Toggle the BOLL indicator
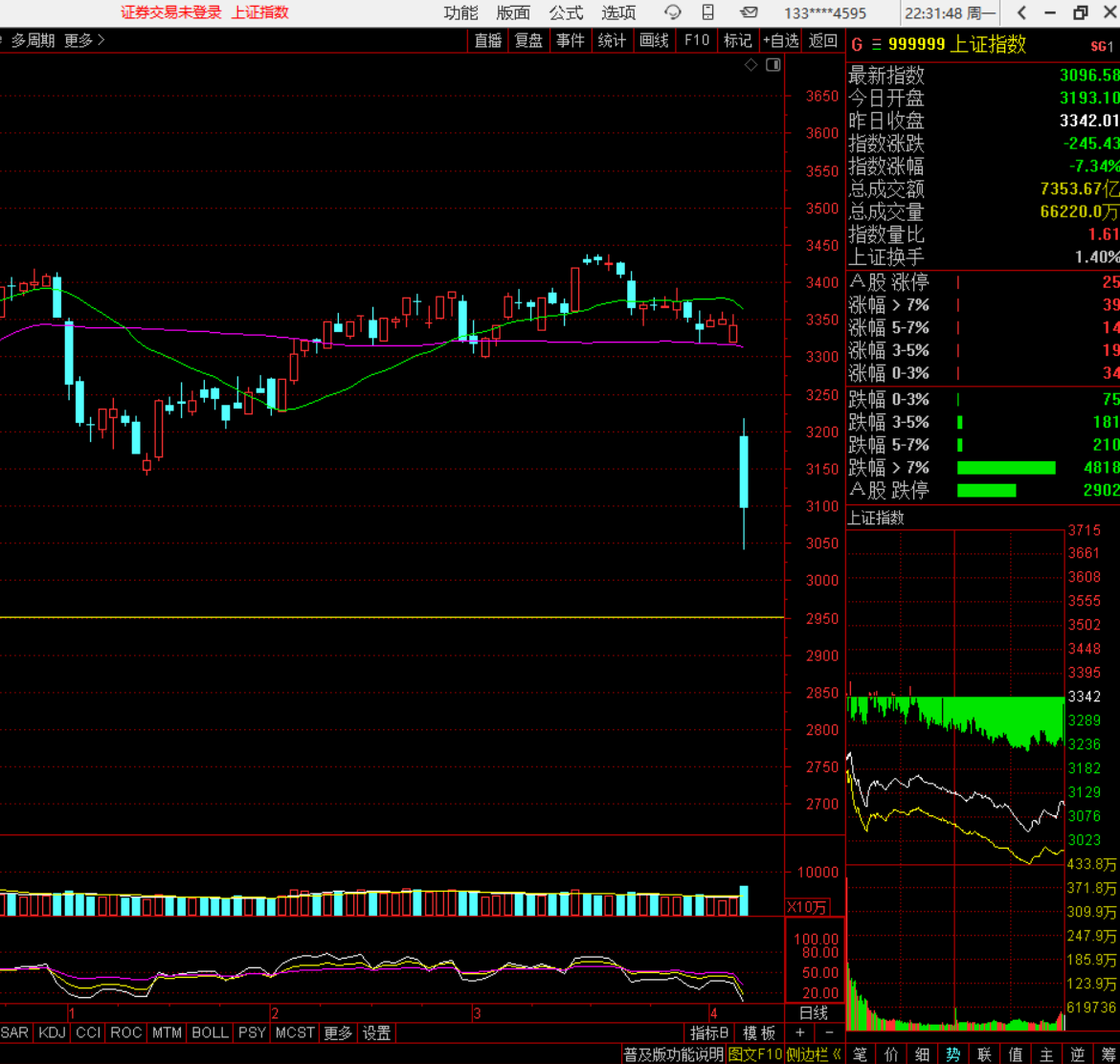Viewport: 1120px width, 1064px height. click(x=210, y=1033)
